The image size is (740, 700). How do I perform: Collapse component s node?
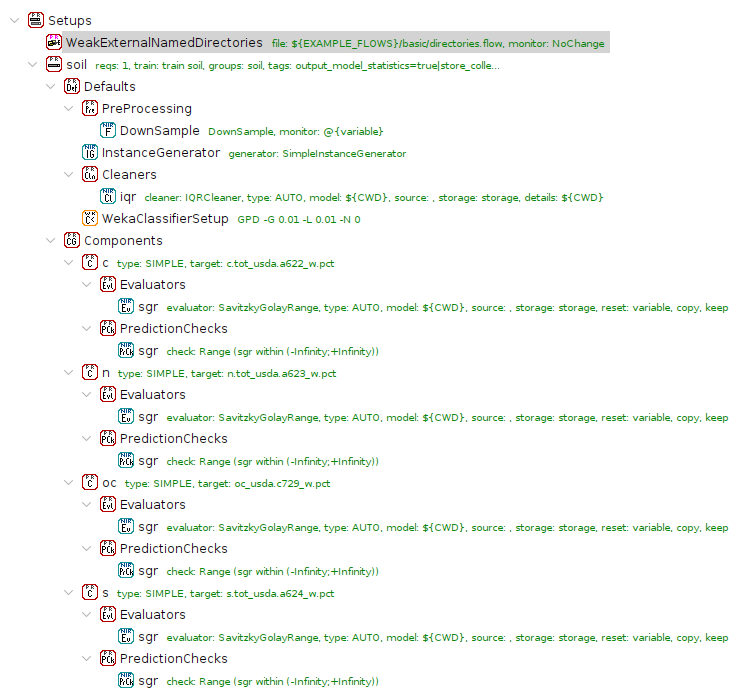click(68, 592)
